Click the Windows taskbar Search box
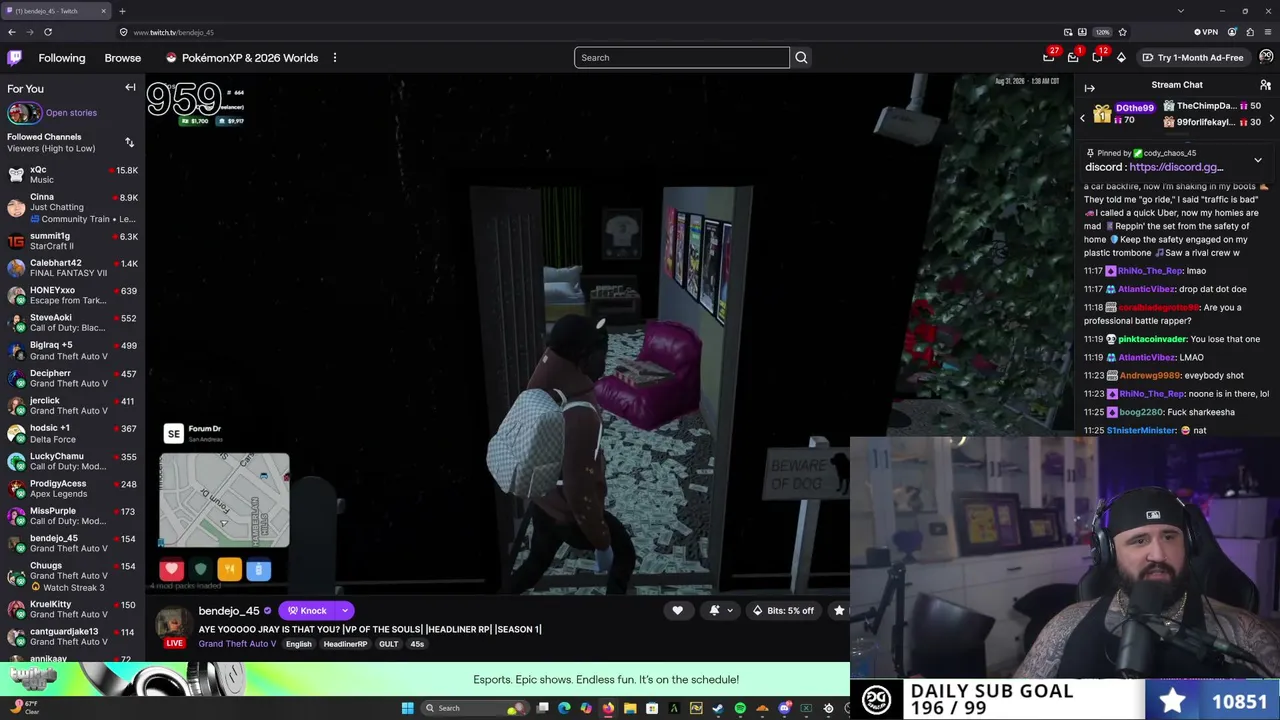Image resolution: width=1280 pixels, height=720 pixels. [x=474, y=708]
